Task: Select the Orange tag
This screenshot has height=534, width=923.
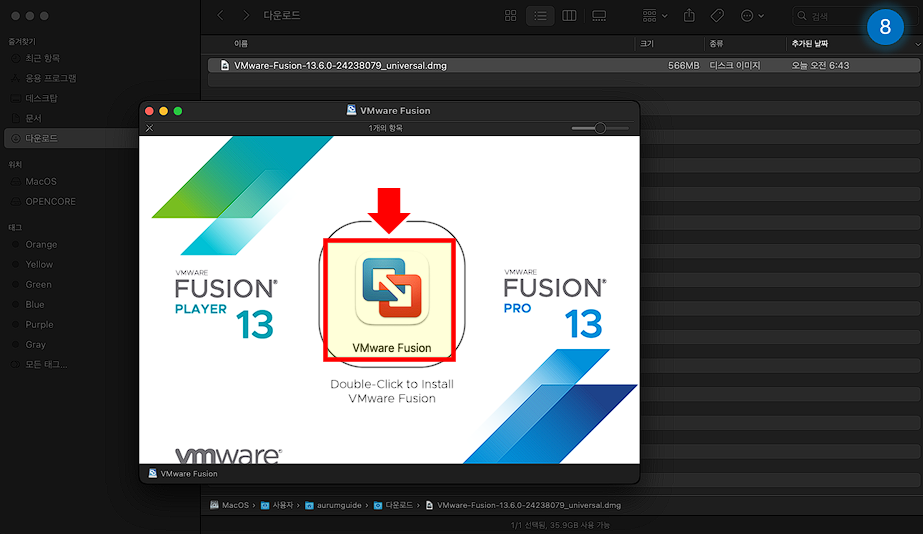Action: 41,244
